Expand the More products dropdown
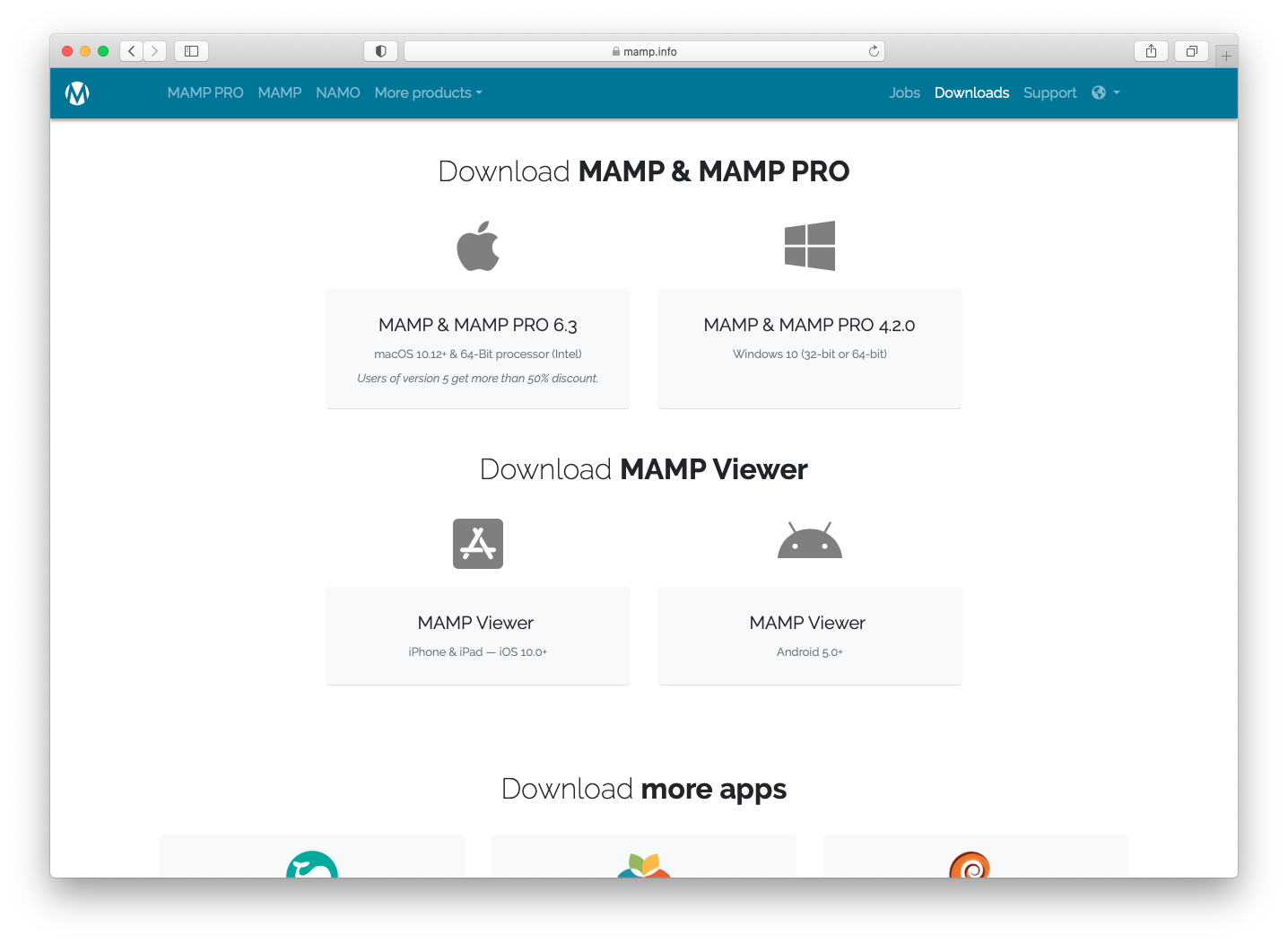 tap(428, 93)
